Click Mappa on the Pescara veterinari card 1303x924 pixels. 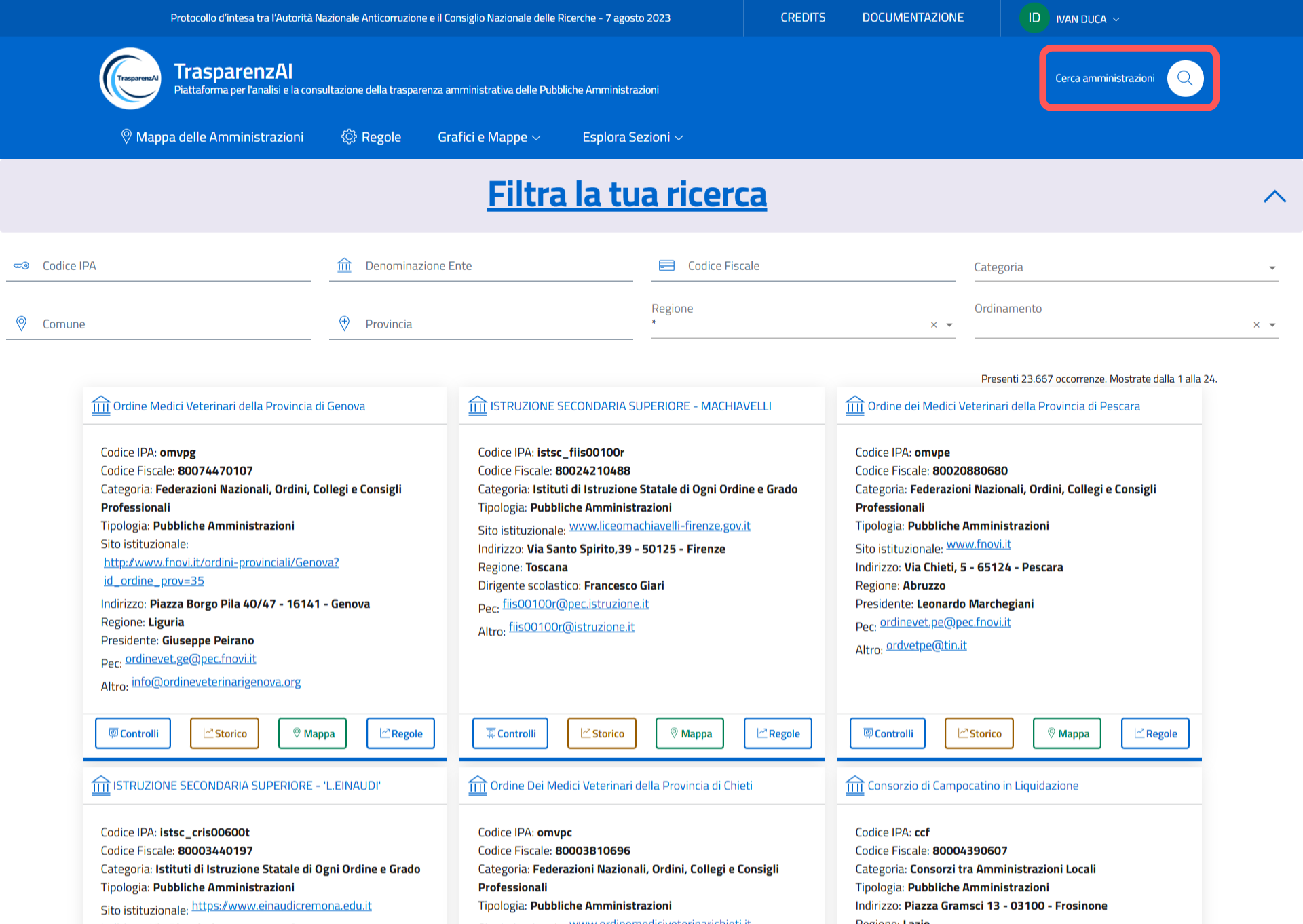click(x=1068, y=733)
